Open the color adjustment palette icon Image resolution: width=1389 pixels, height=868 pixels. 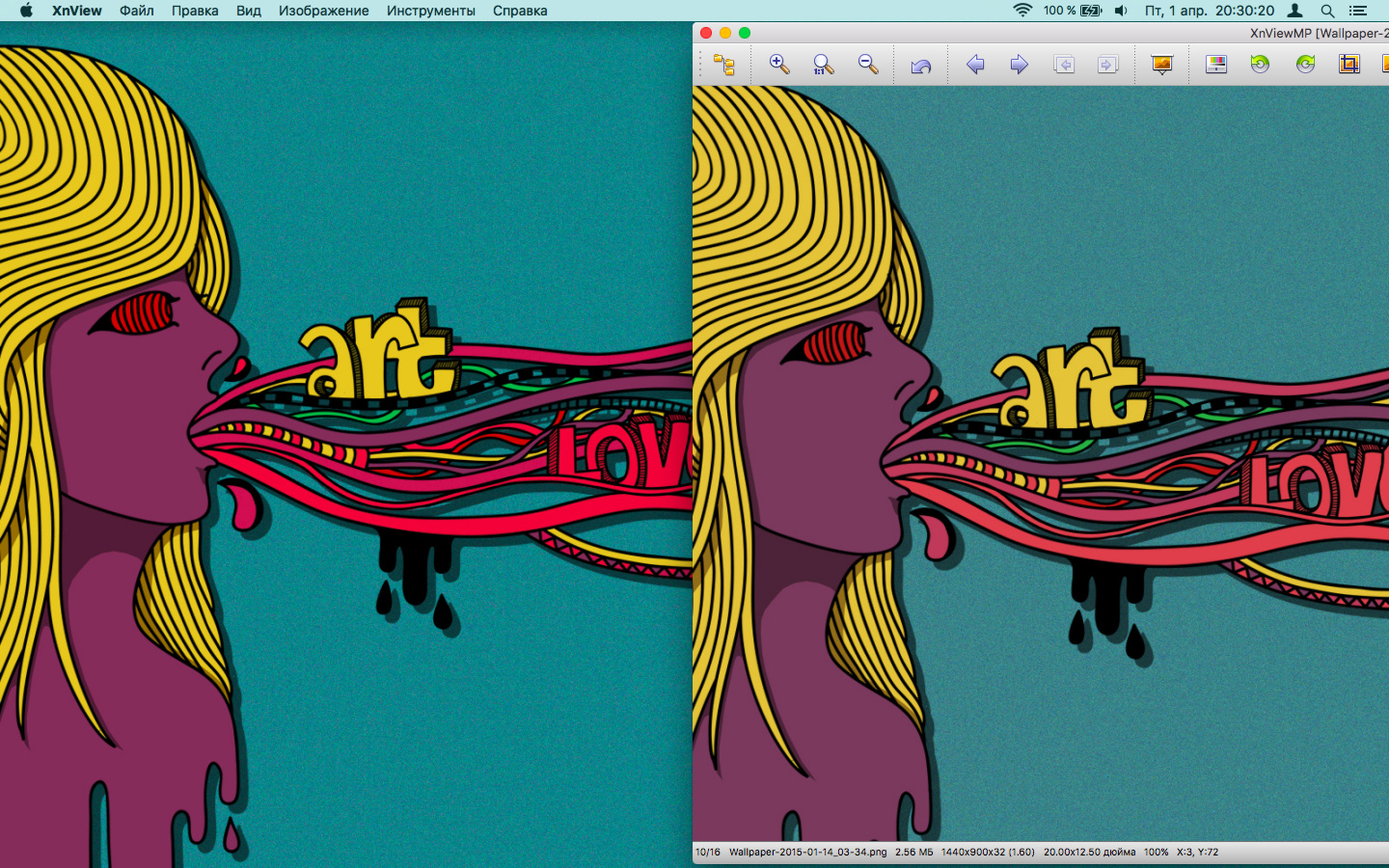click(1216, 65)
